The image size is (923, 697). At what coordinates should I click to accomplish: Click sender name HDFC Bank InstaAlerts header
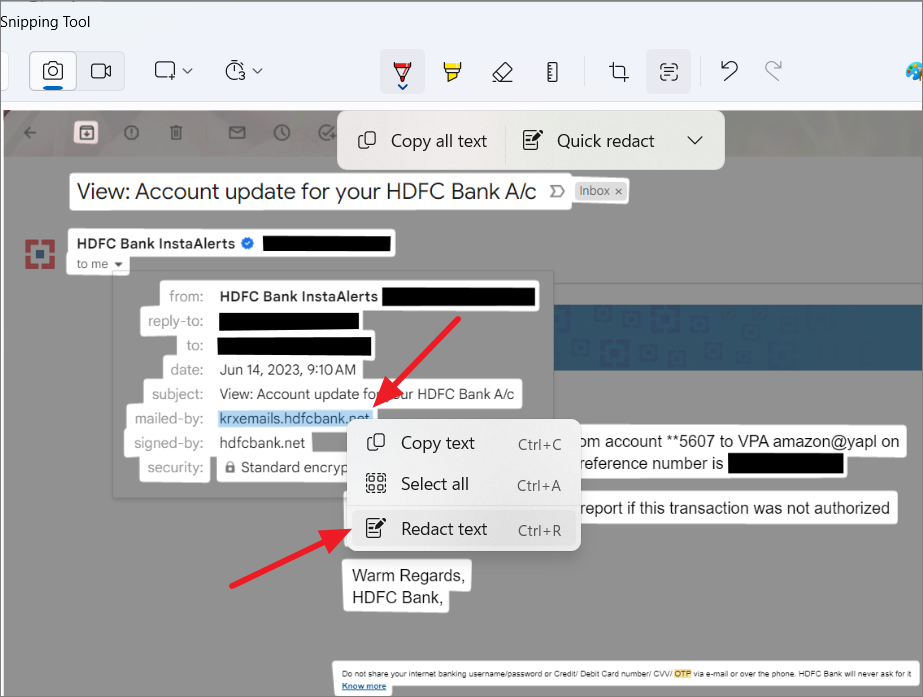click(x=156, y=243)
